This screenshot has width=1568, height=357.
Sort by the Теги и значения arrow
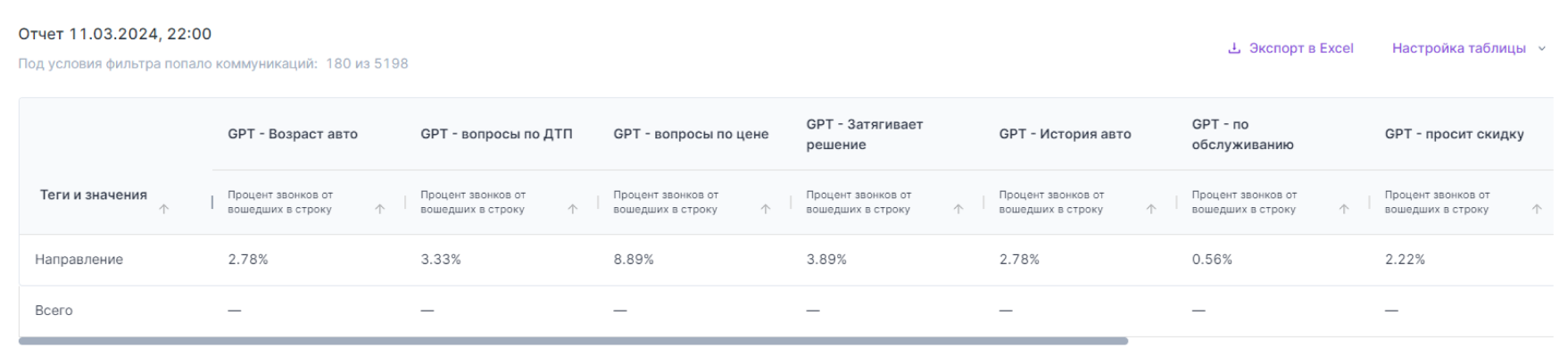pyautogui.click(x=163, y=209)
